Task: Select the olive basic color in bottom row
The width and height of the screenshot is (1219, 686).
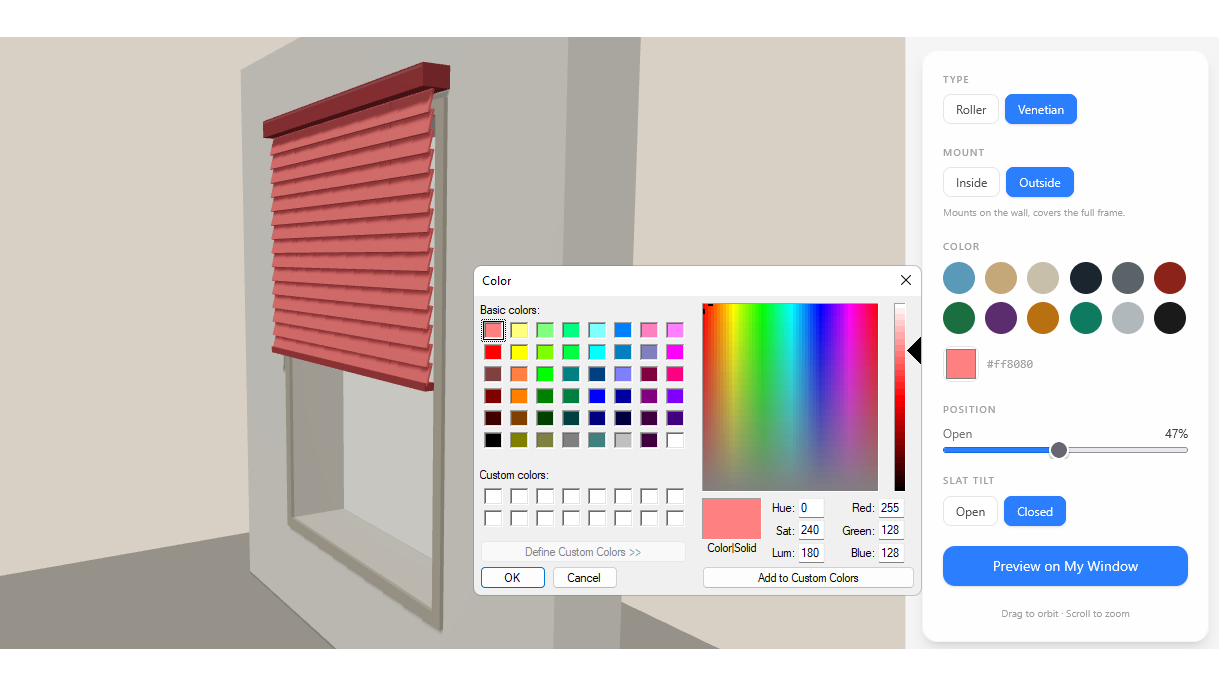Action: tap(519, 440)
